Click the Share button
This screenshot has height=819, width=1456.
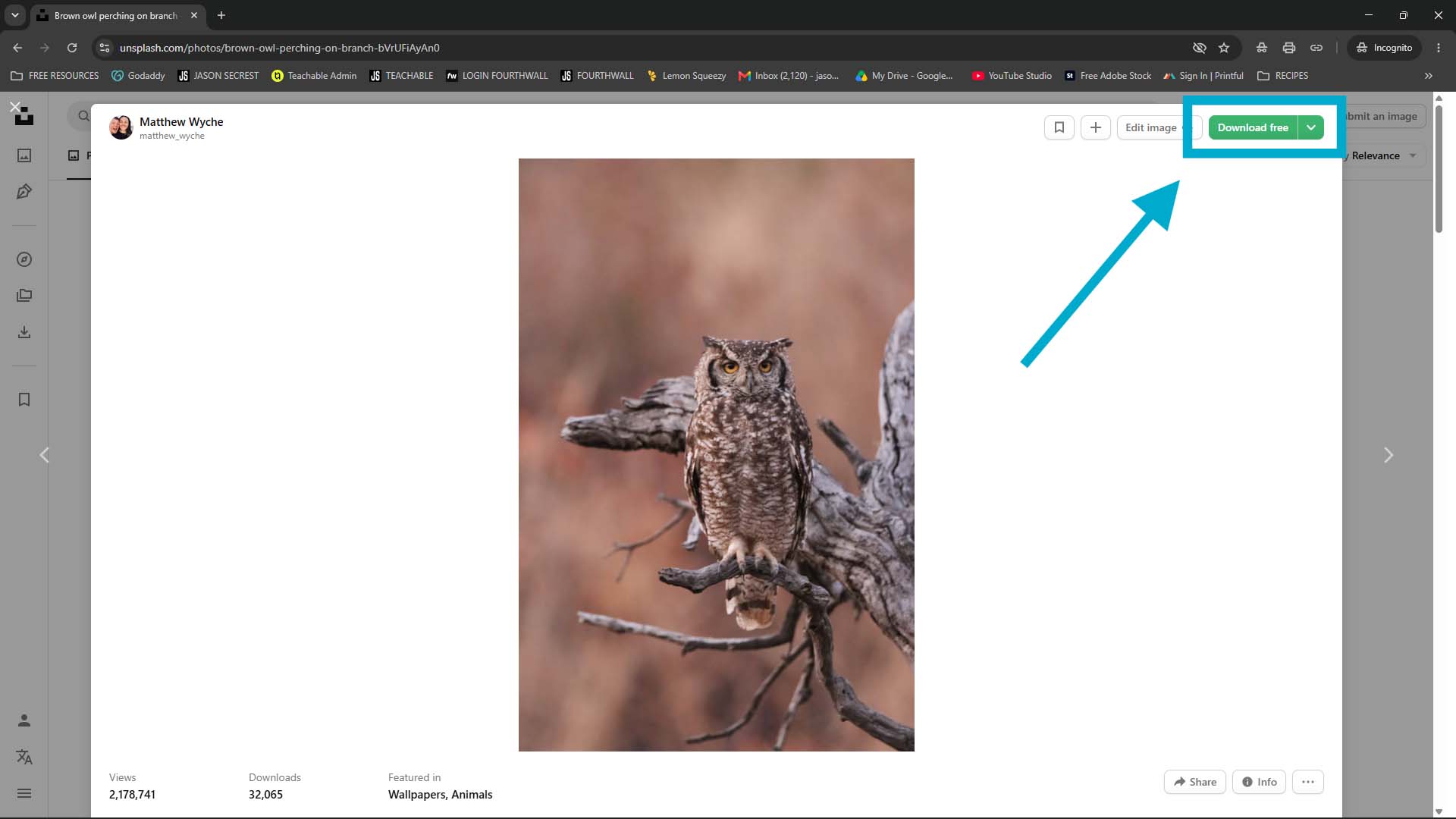[x=1195, y=782]
